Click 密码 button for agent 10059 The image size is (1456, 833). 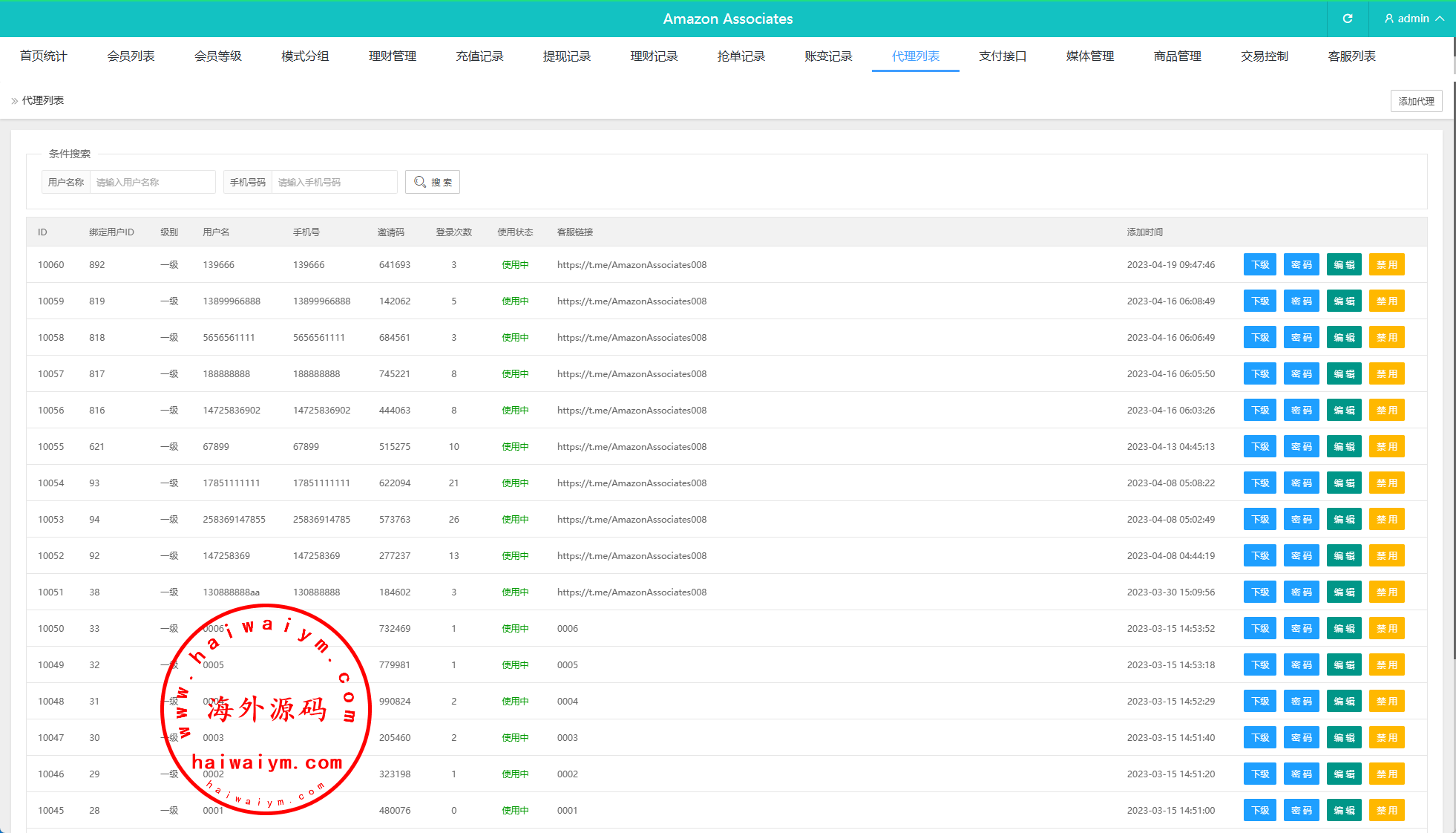tap(1301, 301)
